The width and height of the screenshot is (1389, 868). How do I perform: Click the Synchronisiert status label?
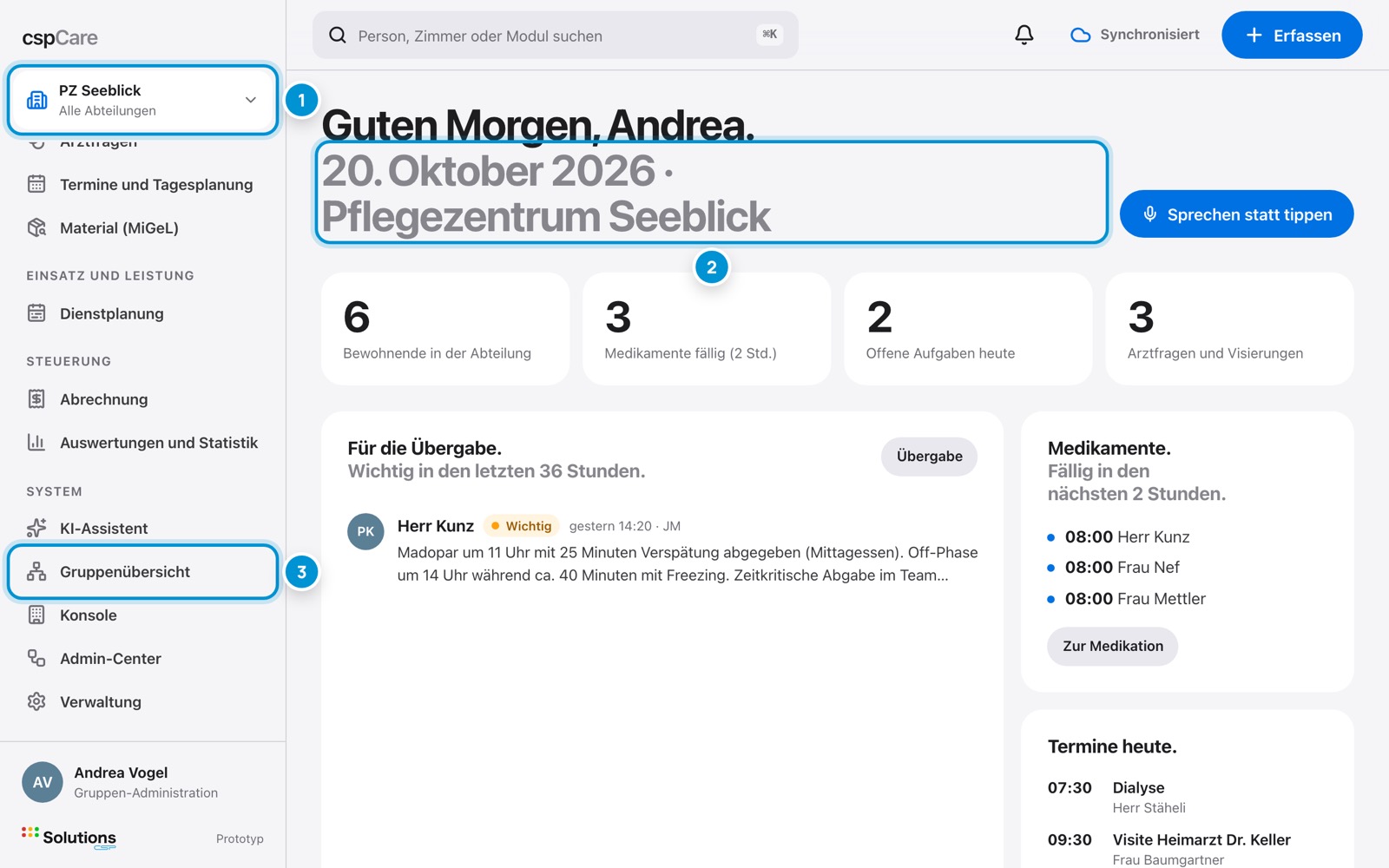click(x=1149, y=35)
